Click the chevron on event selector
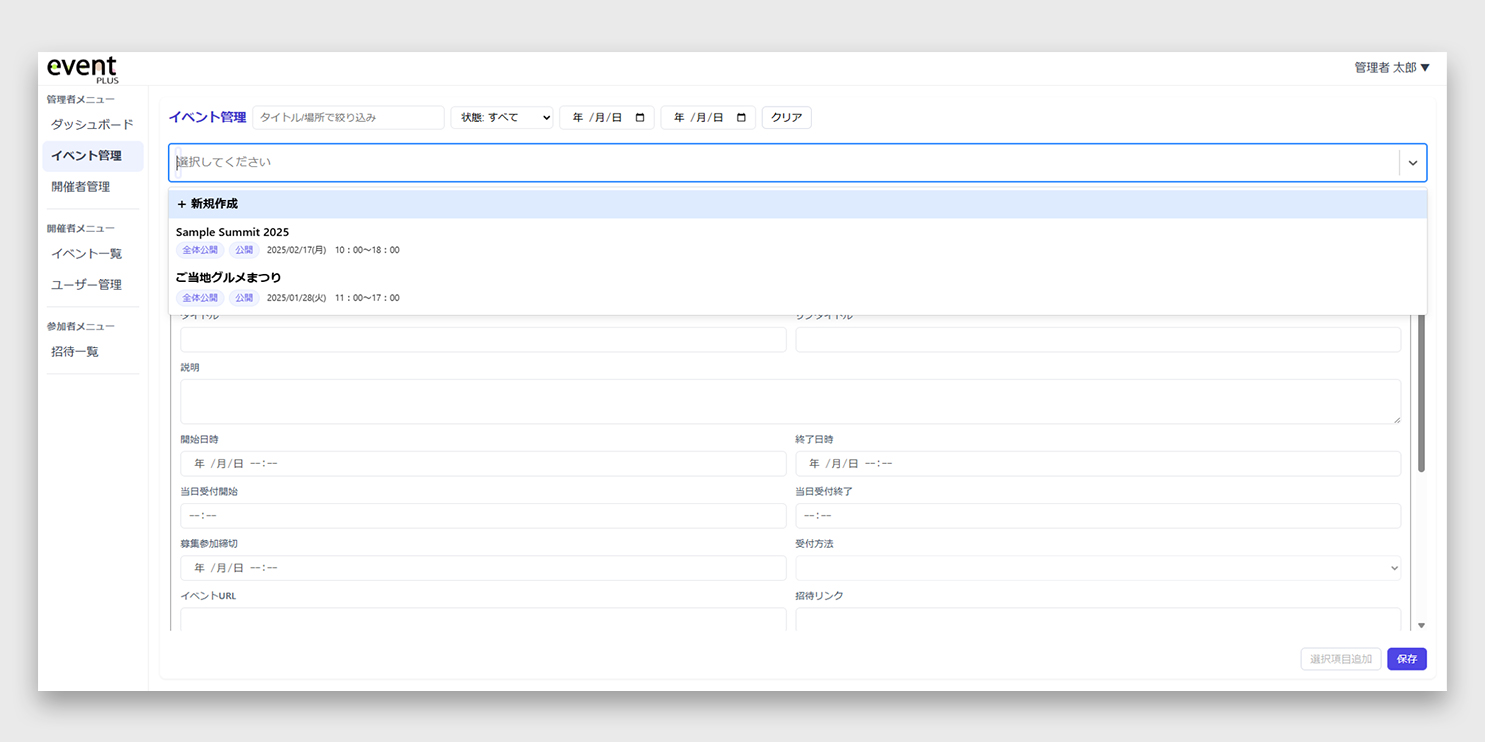1485x742 pixels. [x=1412, y=163]
